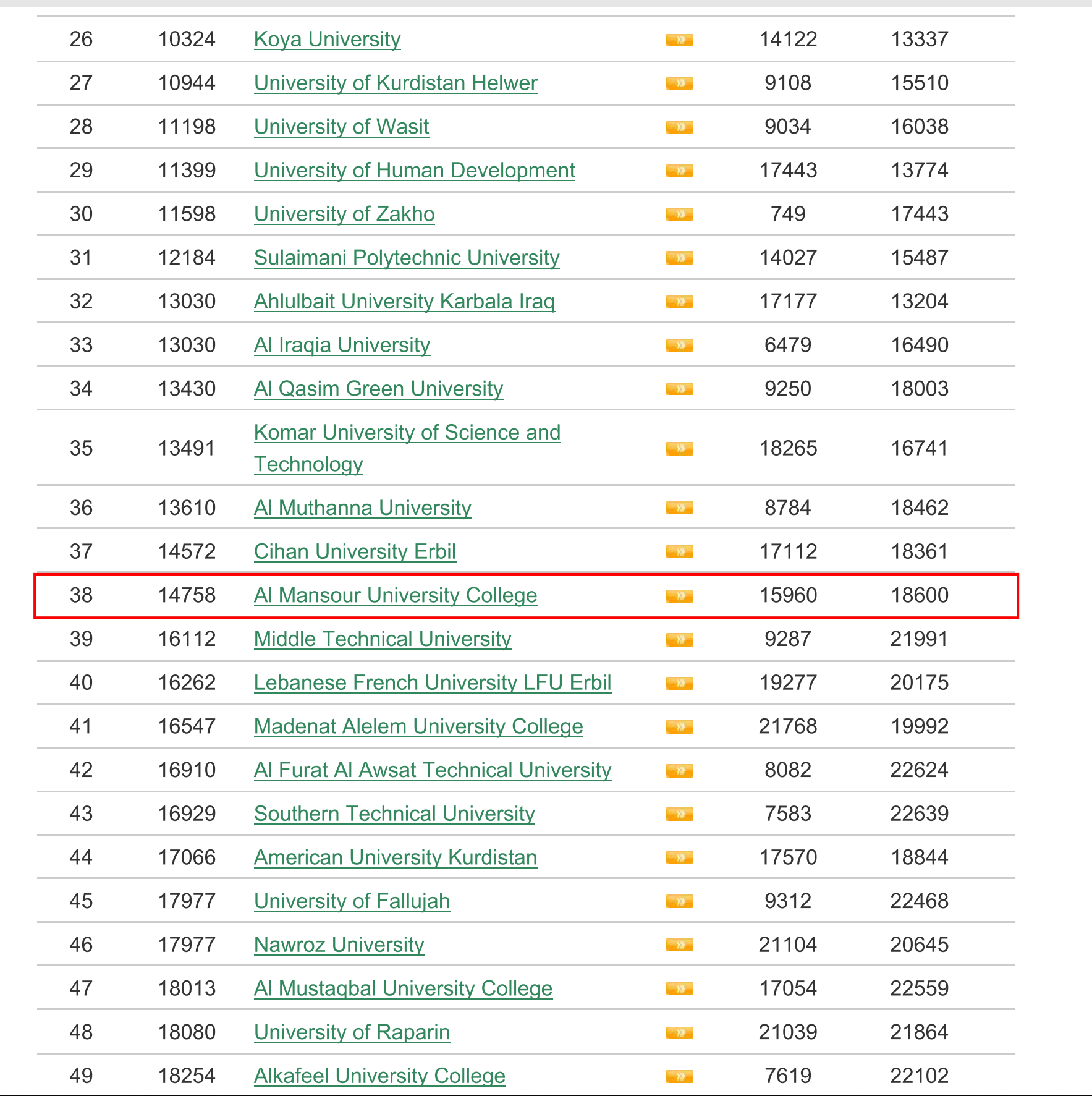The width and height of the screenshot is (1092, 1096).
Task: Open Al Qasim Green University link
Action: click(x=378, y=389)
